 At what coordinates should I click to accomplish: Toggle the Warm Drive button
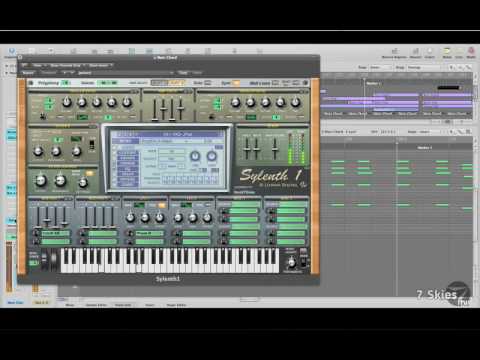click(90, 173)
